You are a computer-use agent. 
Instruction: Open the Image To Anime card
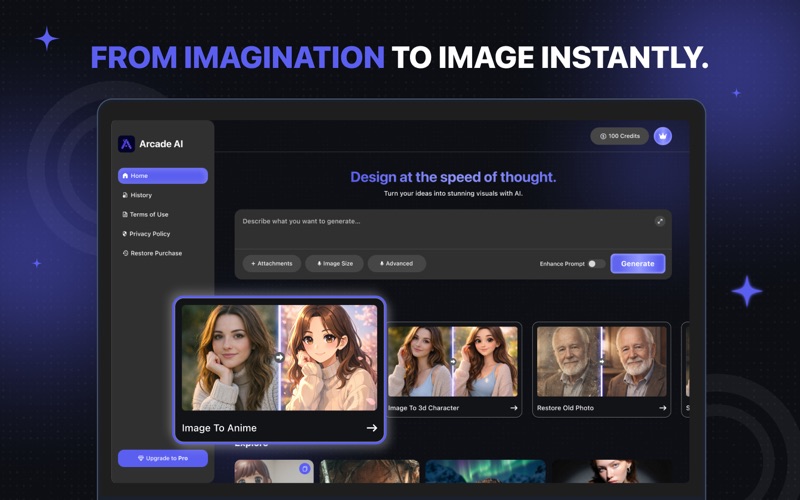[x=280, y=369]
